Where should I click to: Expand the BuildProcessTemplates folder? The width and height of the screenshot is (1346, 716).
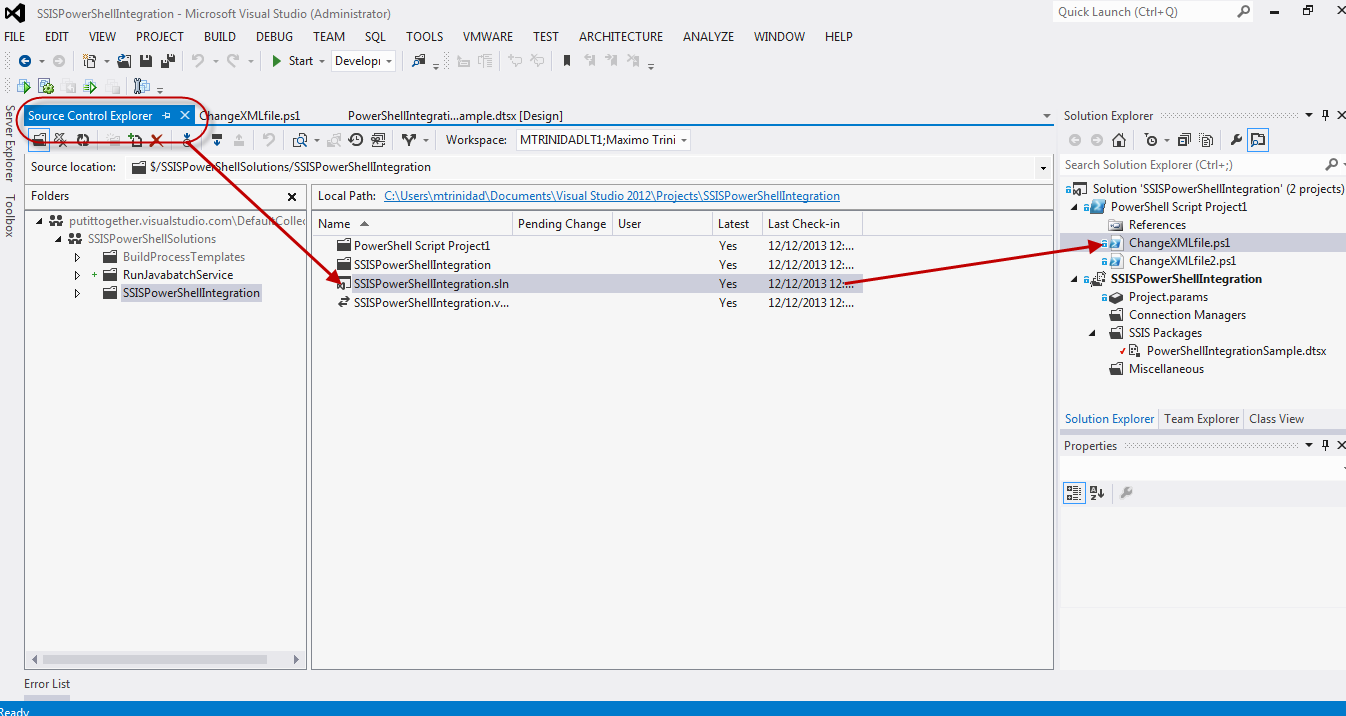[77, 257]
